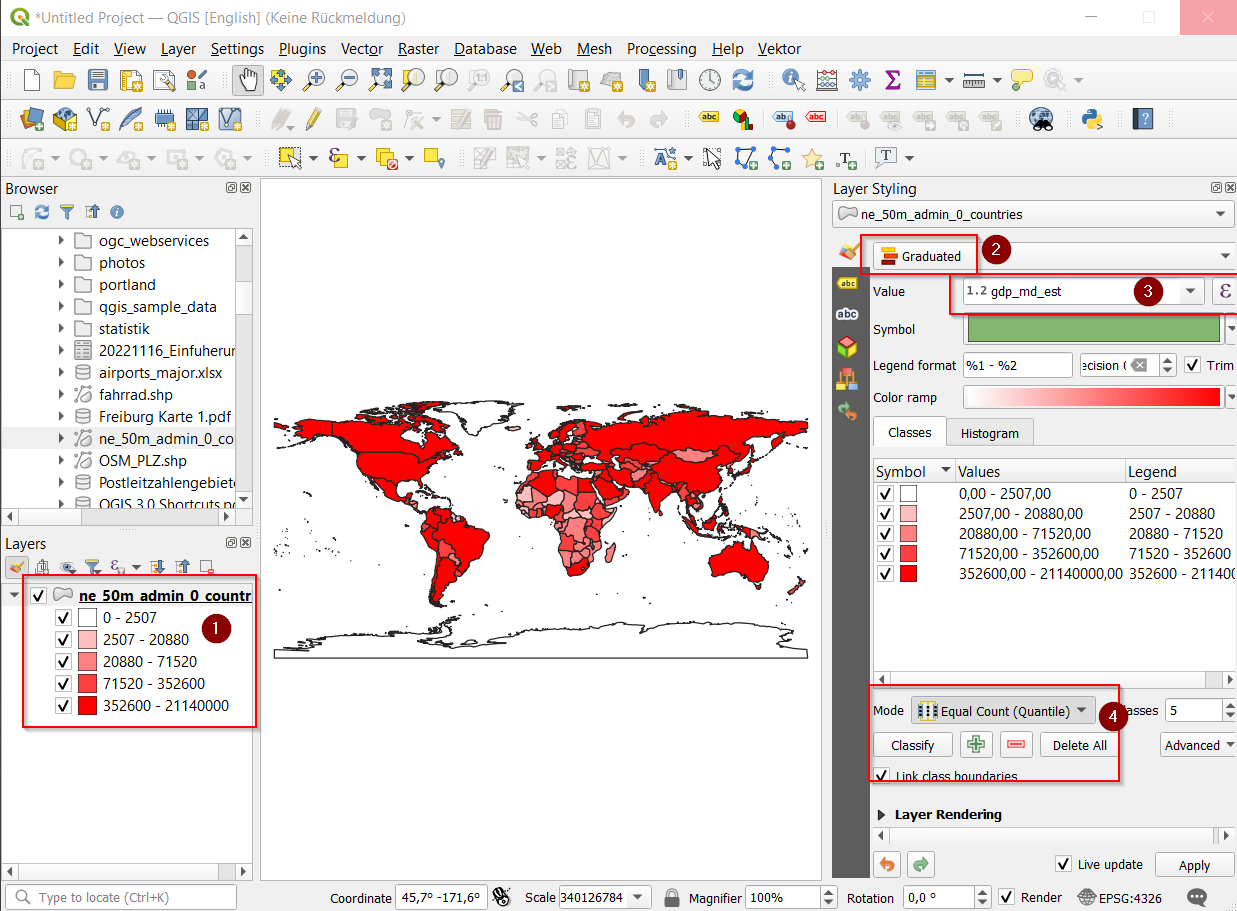
Task: Toggle visibility of the 0 - 2507 class
Action: (63, 617)
